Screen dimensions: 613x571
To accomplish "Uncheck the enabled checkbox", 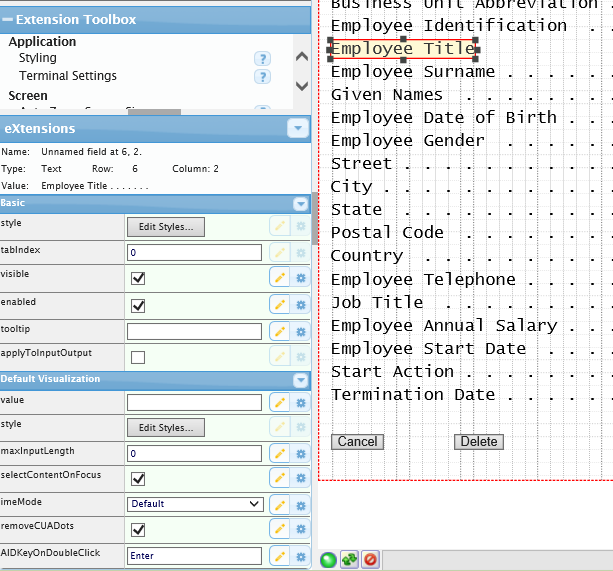I will point(138,305).
